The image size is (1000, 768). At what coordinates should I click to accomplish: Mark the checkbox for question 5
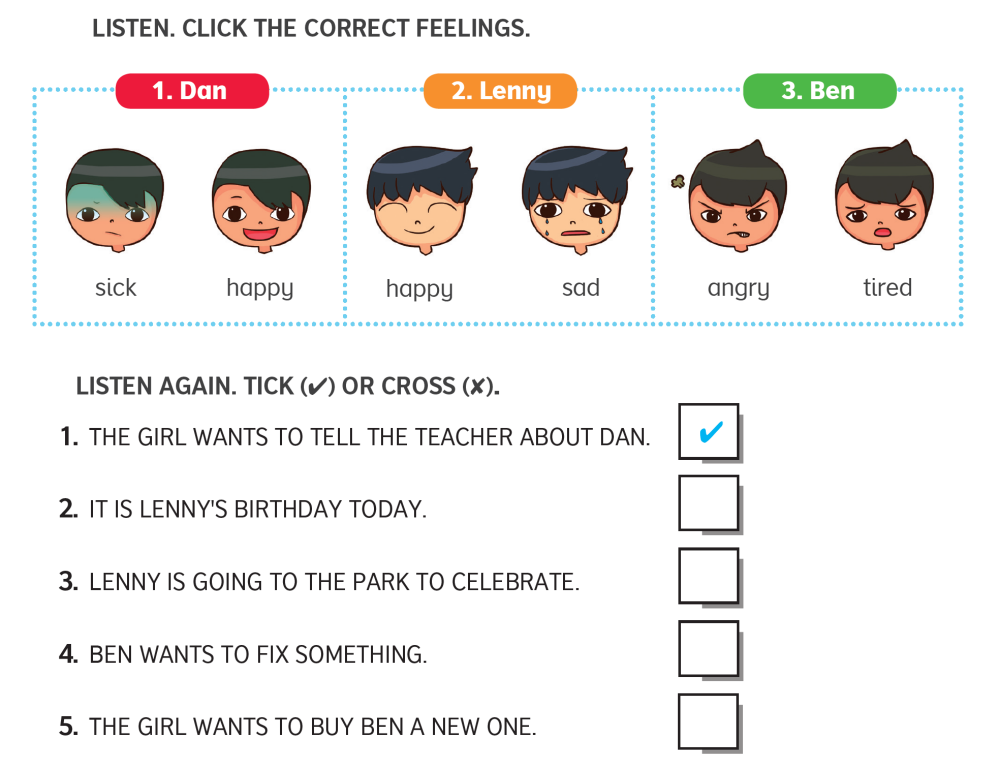coord(709,722)
